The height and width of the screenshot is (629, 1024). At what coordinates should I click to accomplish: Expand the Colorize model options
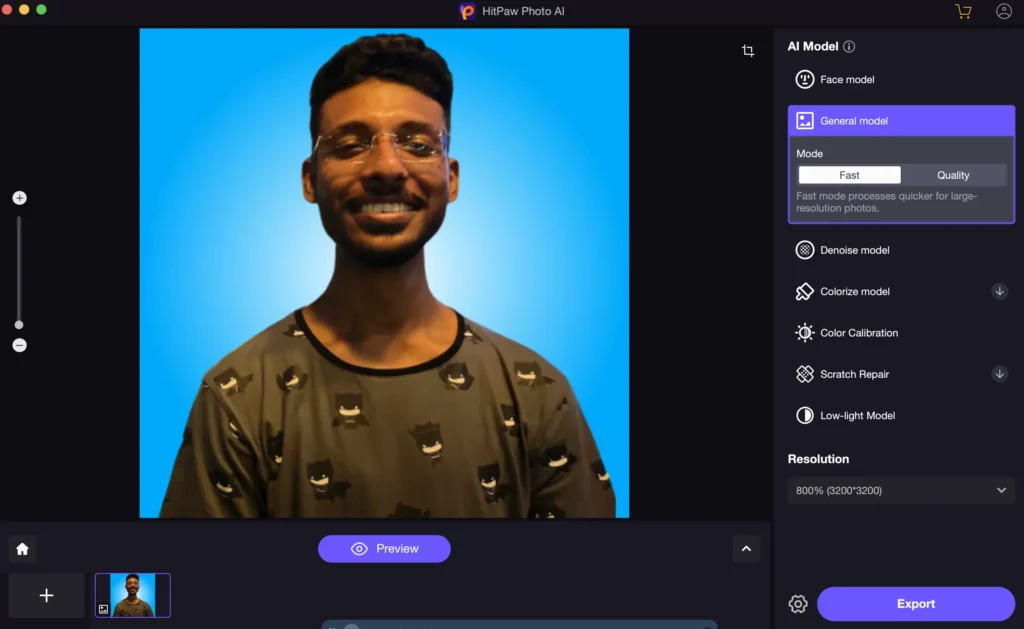(1000, 291)
